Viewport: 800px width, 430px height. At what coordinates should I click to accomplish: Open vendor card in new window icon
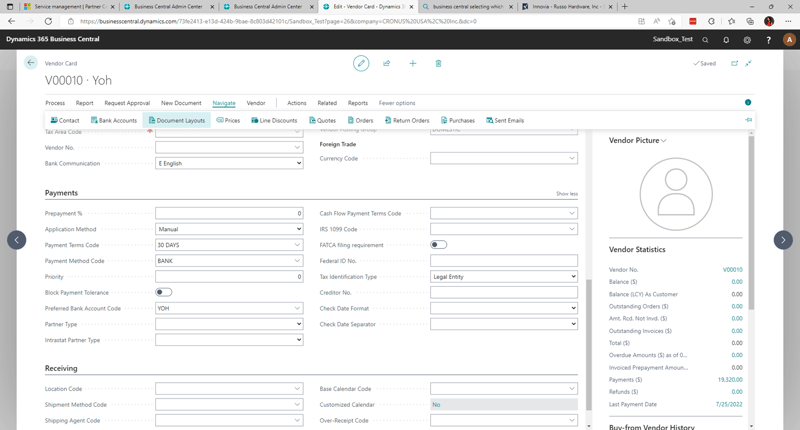click(735, 63)
